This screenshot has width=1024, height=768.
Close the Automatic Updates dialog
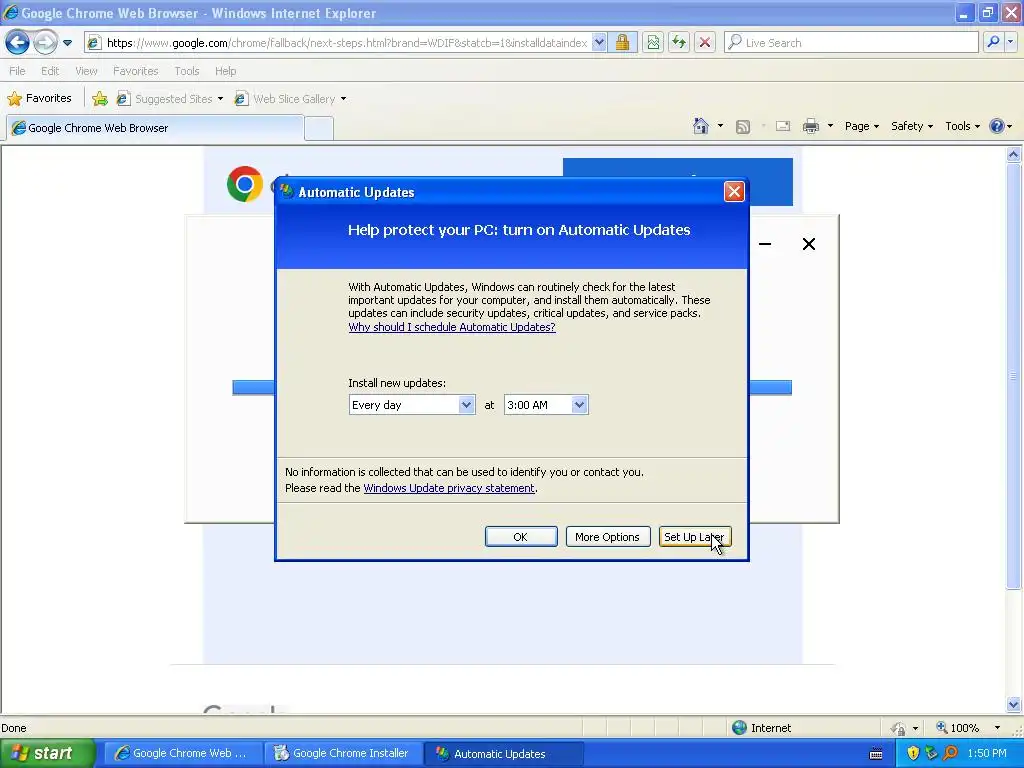coord(734,191)
